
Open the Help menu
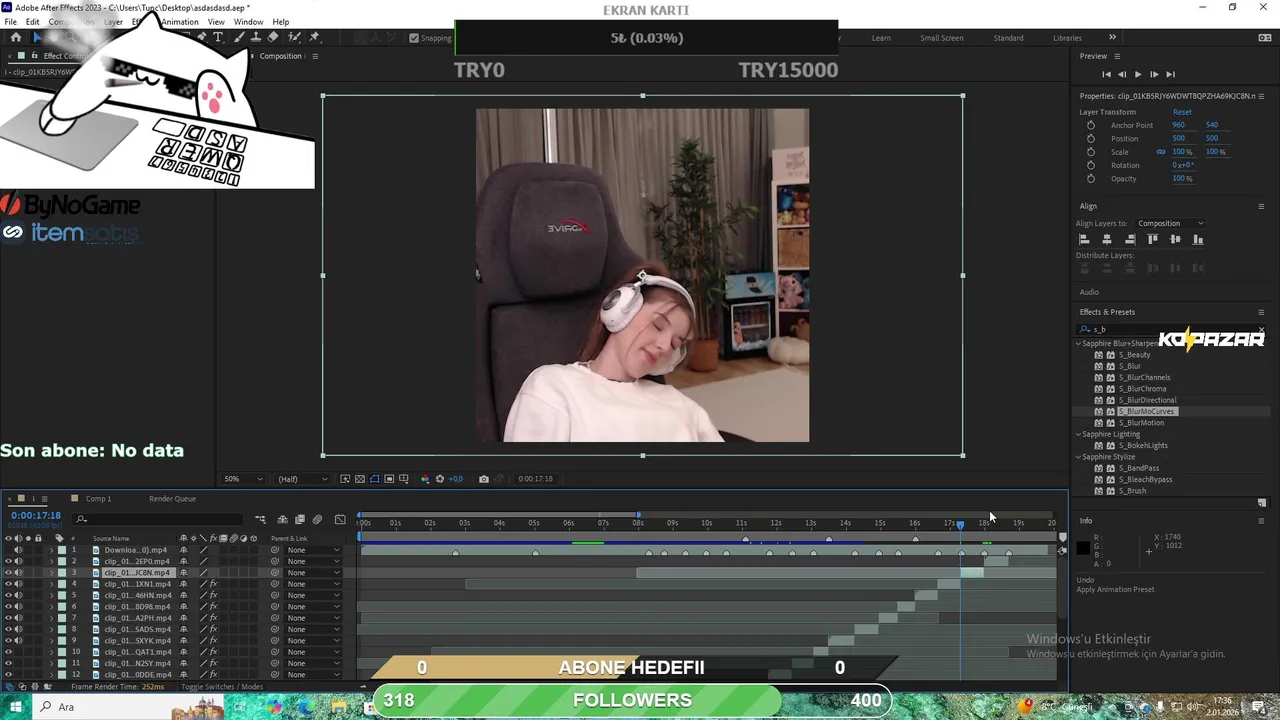pos(281,22)
